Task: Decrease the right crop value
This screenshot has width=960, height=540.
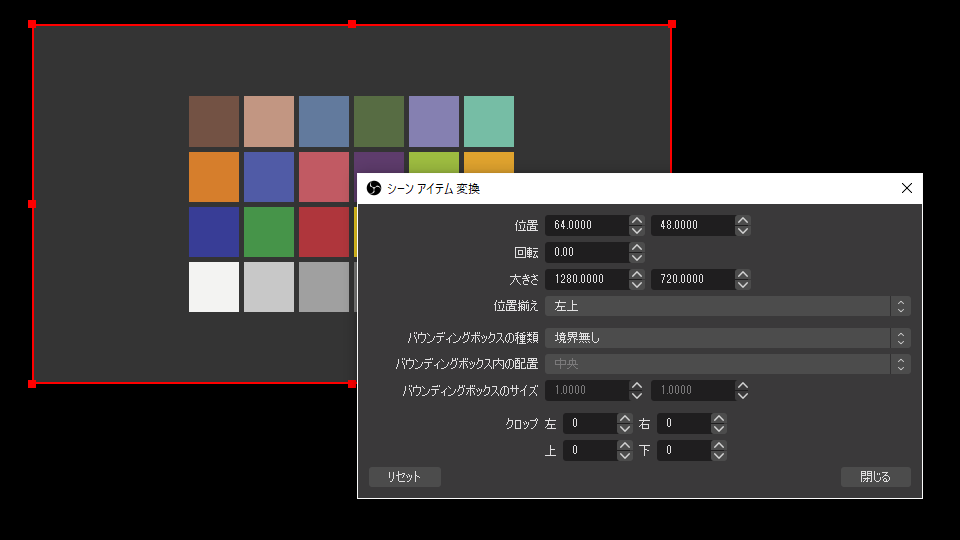Action: pyautogui.click(x=719, y=429)
